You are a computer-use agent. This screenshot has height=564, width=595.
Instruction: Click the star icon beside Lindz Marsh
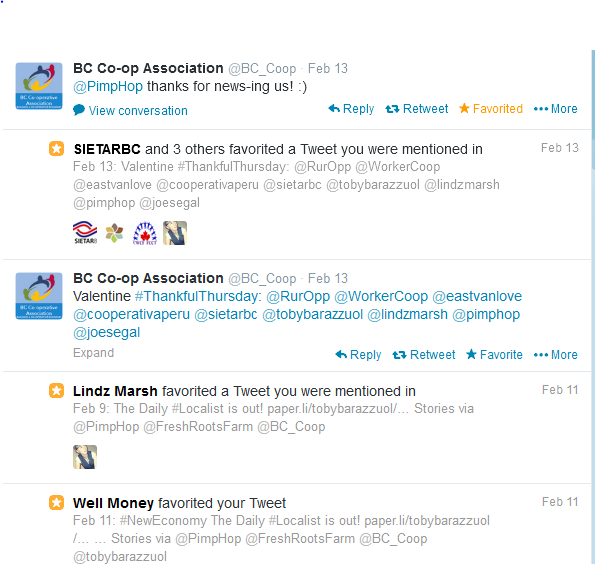tap(57, 391)
